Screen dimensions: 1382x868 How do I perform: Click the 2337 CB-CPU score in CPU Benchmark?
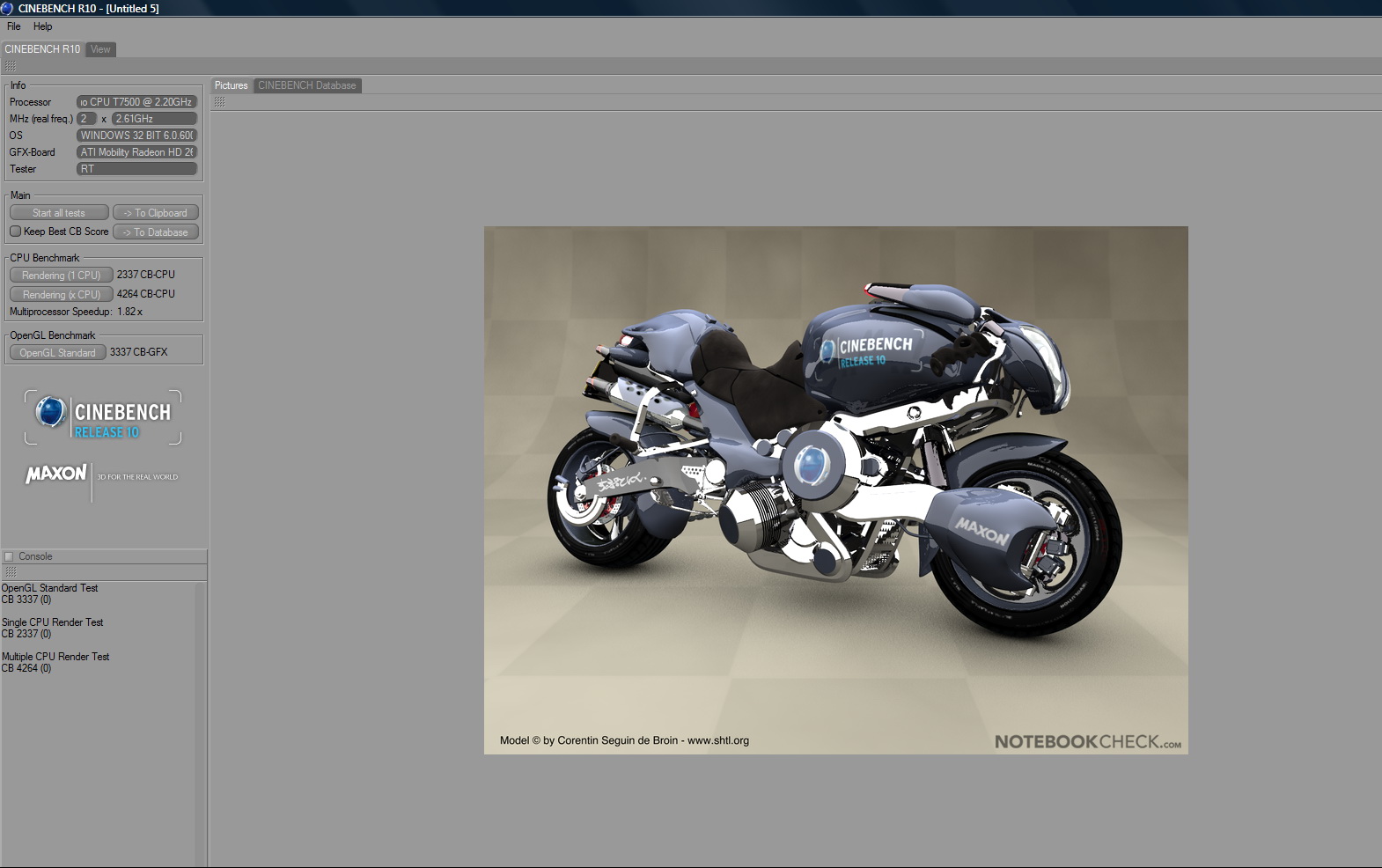point(146,275)
